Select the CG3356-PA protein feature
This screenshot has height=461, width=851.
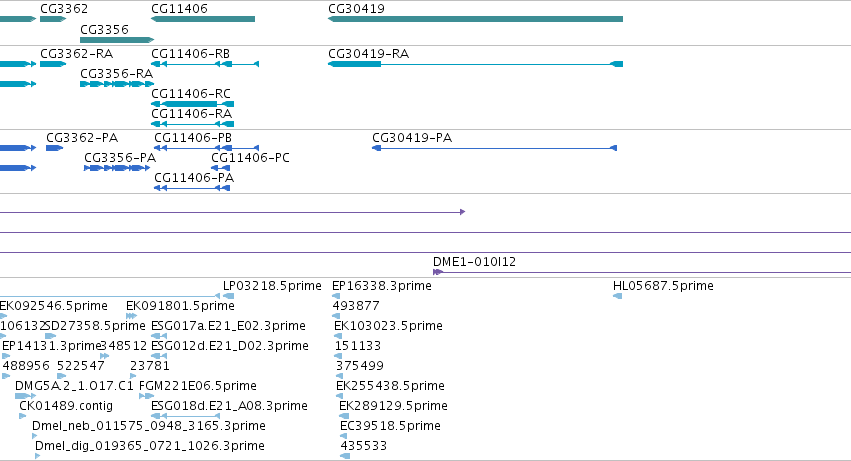(117, 168)
